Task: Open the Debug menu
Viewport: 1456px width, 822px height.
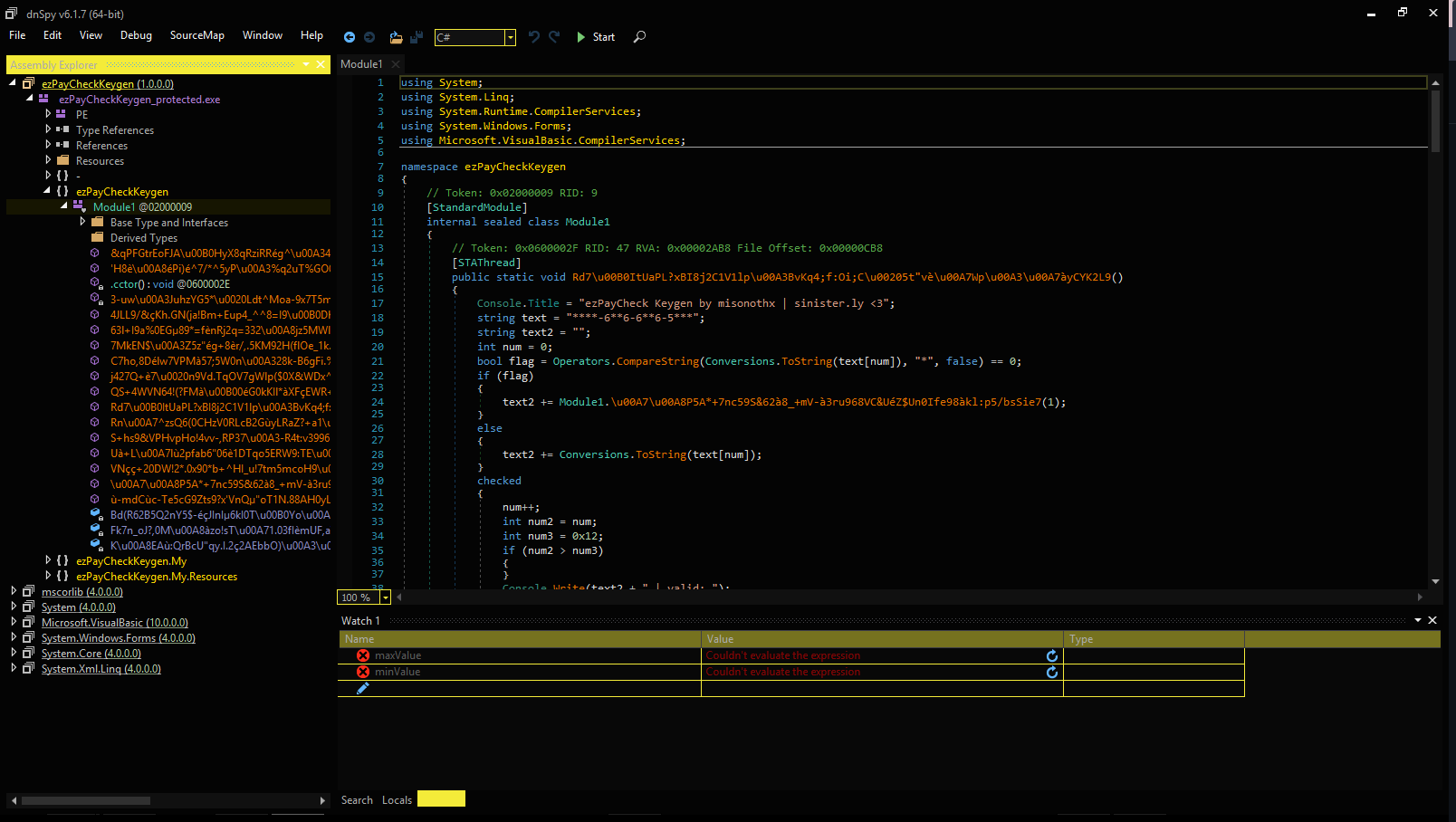Action: click(x=136, y=35)
